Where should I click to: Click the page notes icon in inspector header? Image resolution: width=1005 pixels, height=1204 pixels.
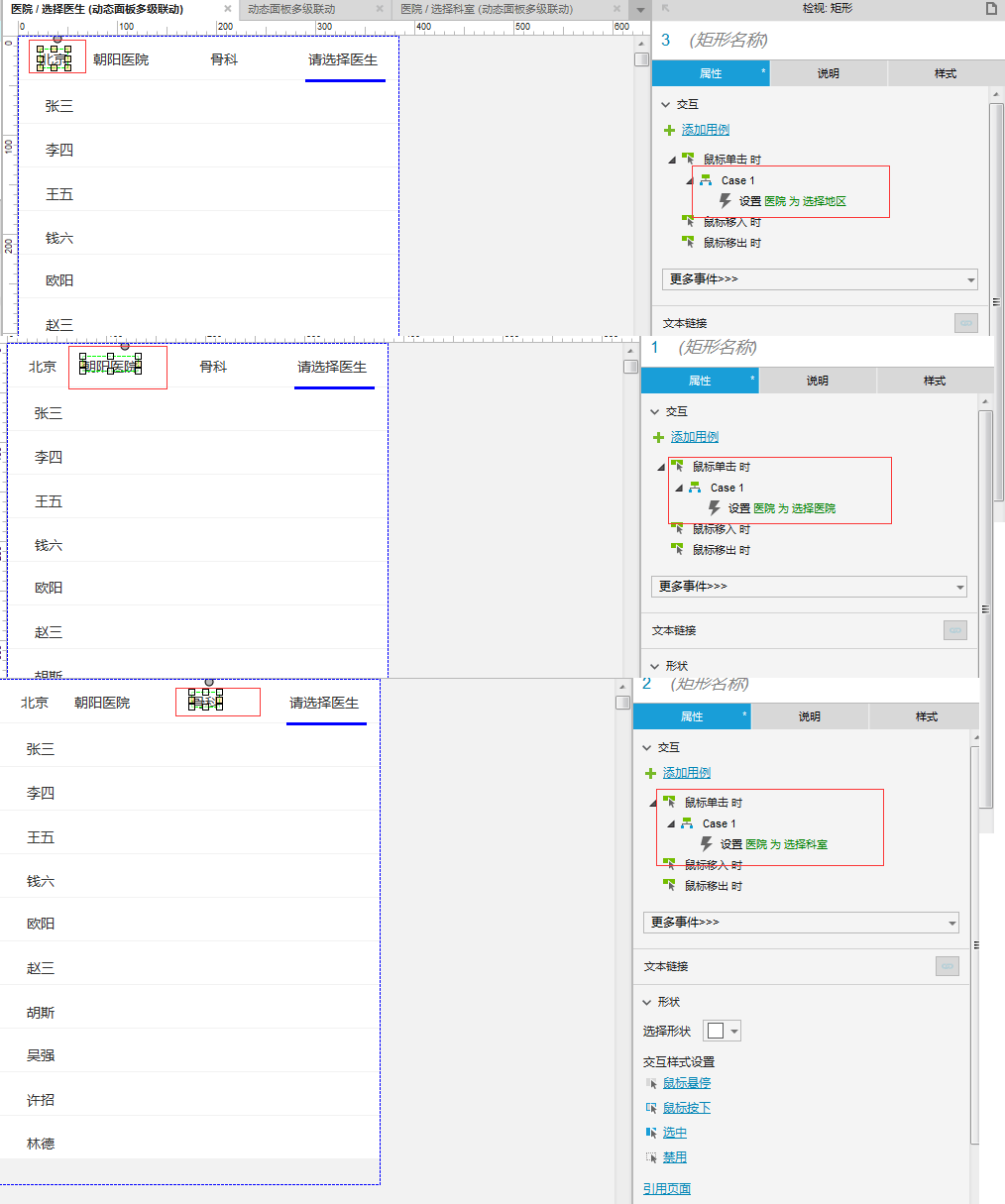(991, 9)
